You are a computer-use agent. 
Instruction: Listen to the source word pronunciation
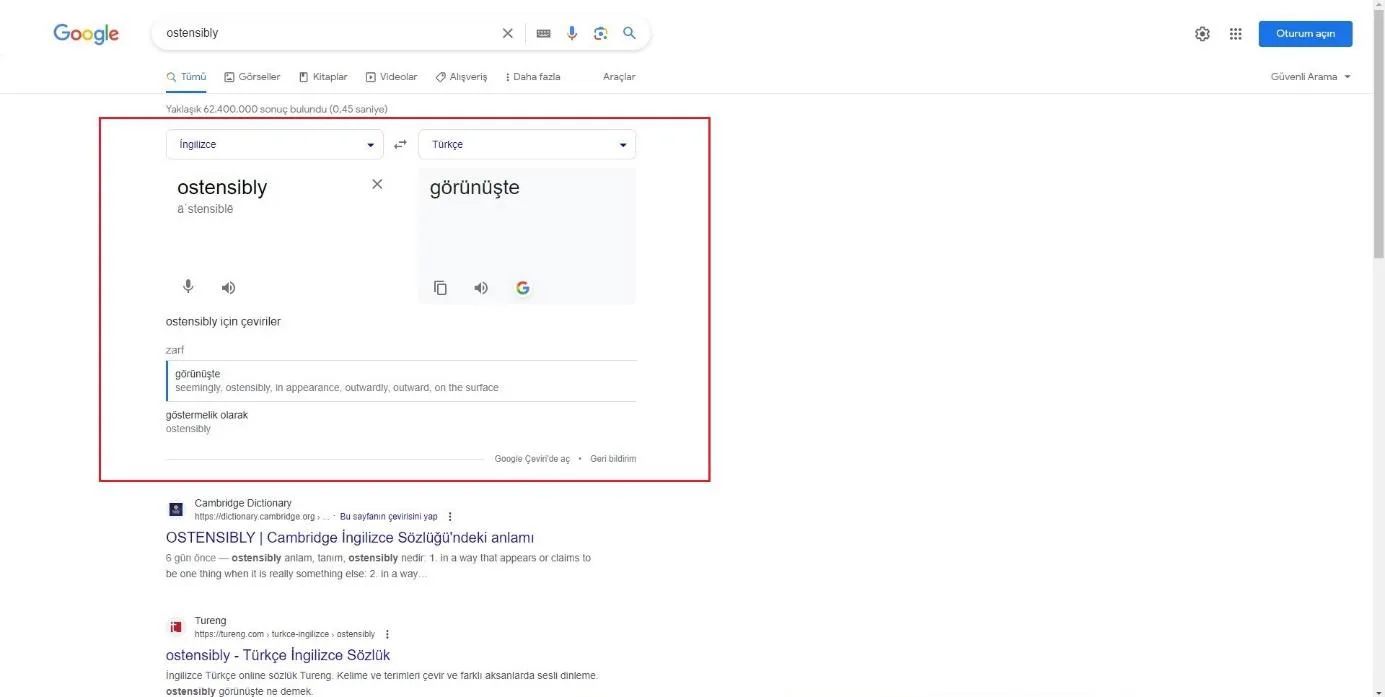(x=228, y=288)
